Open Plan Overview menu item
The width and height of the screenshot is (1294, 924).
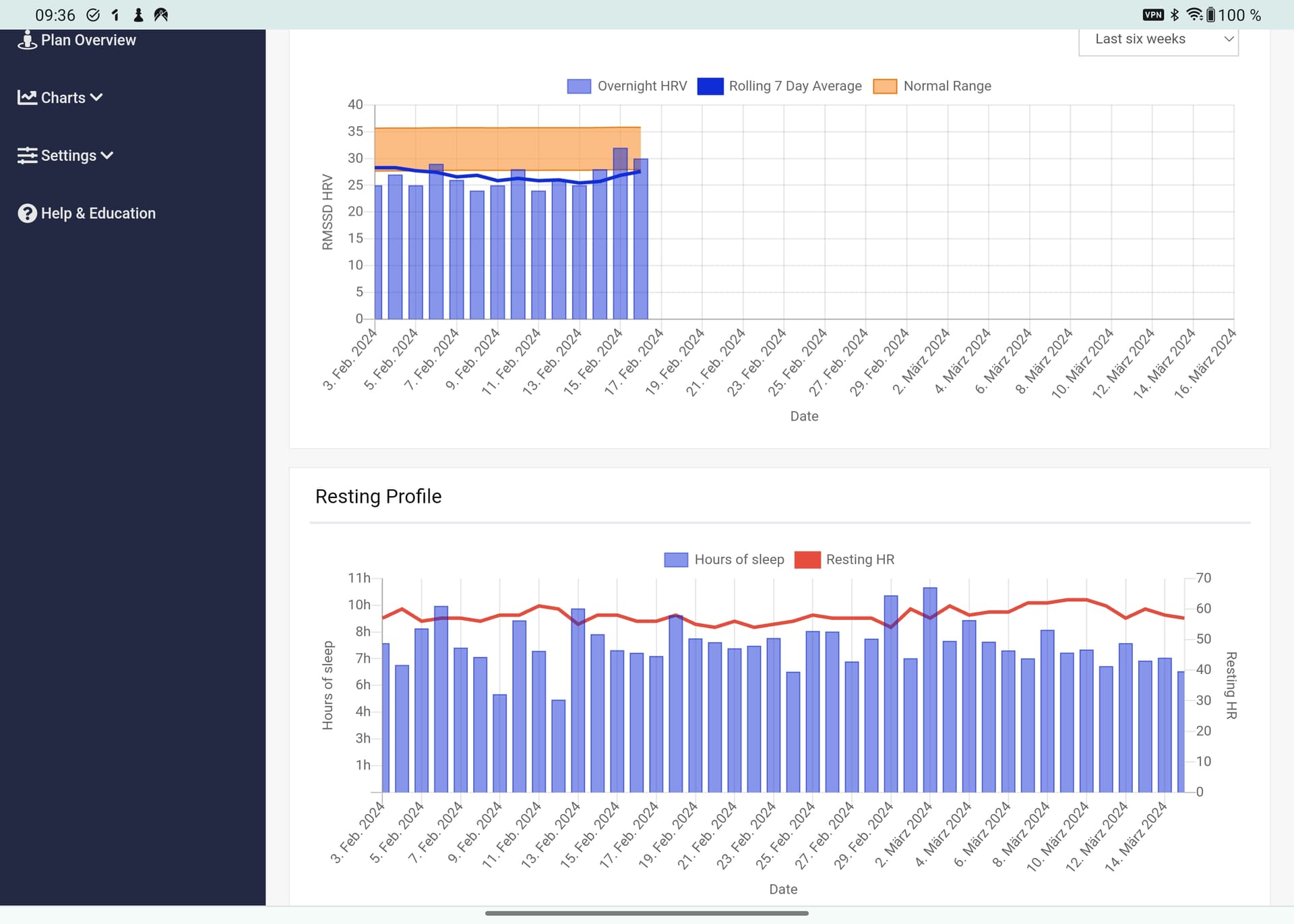[x=88, y=40]
